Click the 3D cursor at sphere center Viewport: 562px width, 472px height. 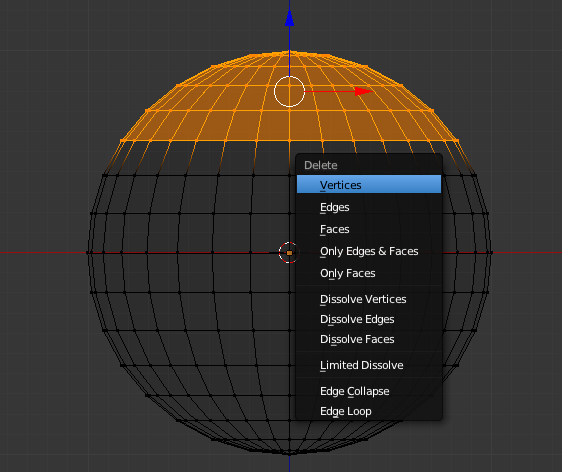[289, 253]
